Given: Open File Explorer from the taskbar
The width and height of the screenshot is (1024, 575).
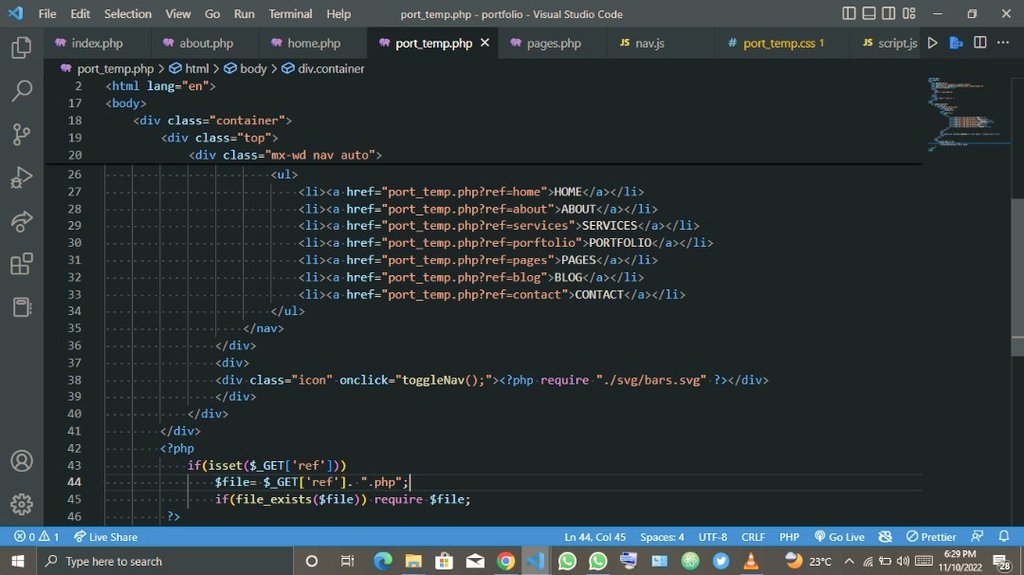Looking at the screenshot, I should tap(413, 561).
